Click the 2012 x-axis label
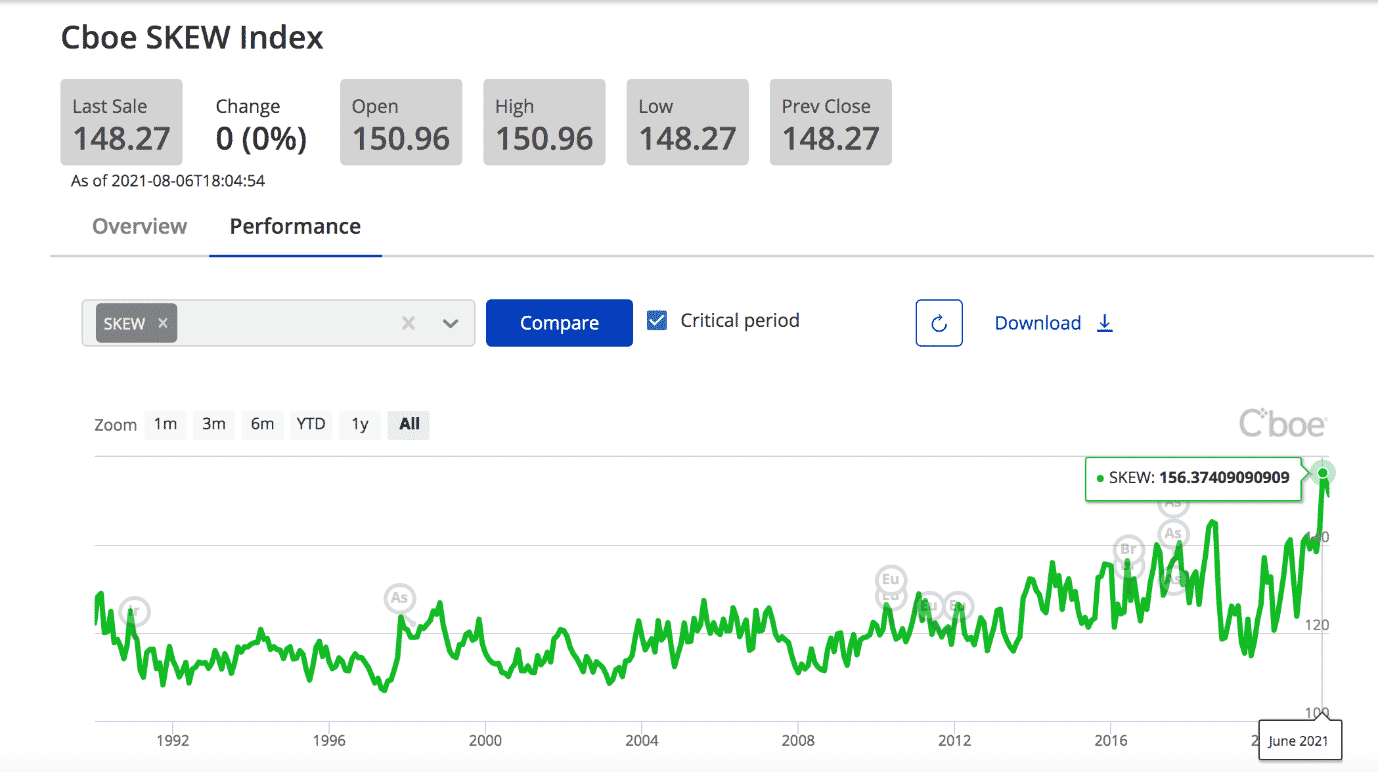The height and width of the screenshot is (772, 1378). pos(955,740)
